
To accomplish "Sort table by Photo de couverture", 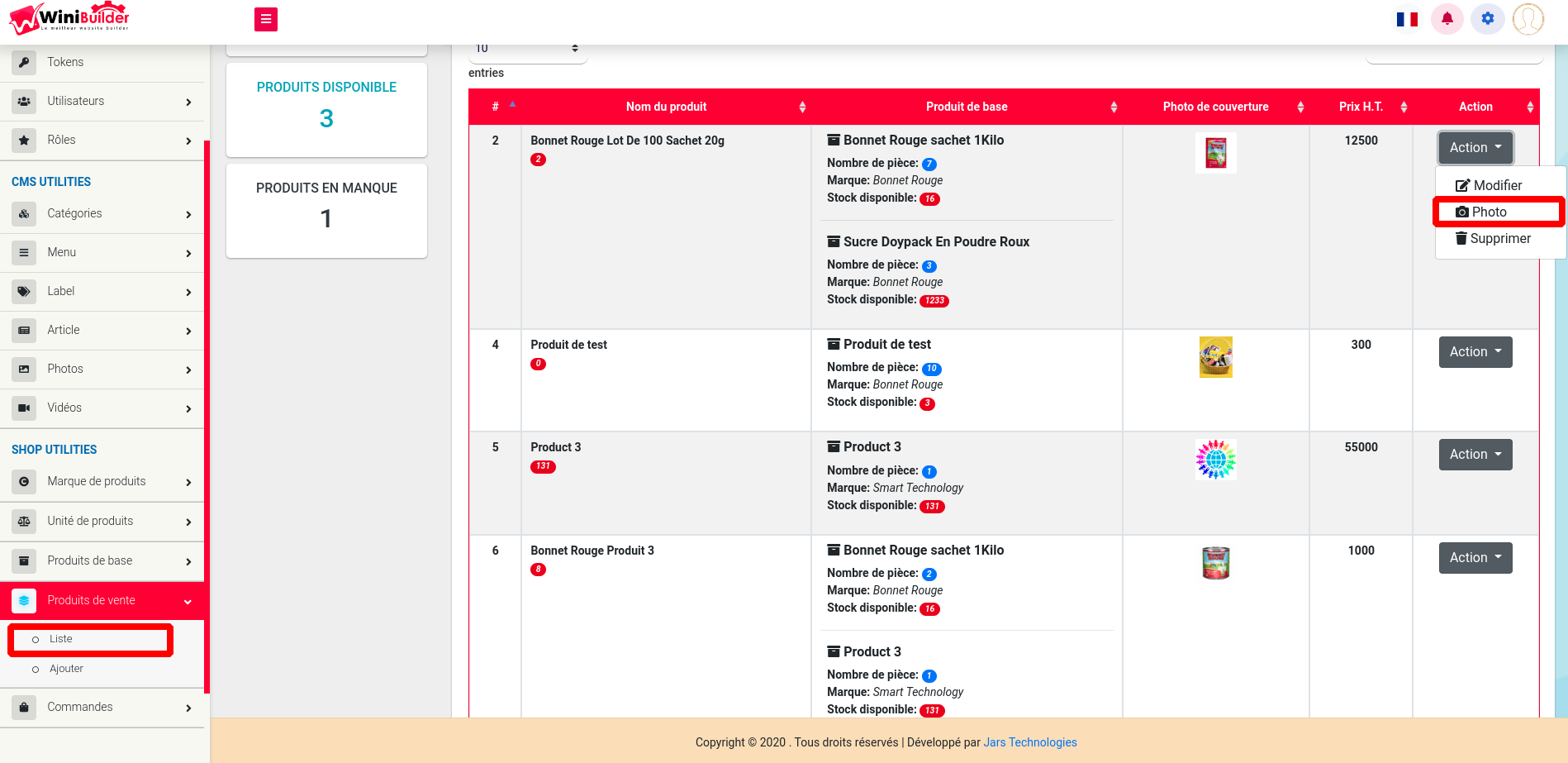I will click(x=1215, y=107).
